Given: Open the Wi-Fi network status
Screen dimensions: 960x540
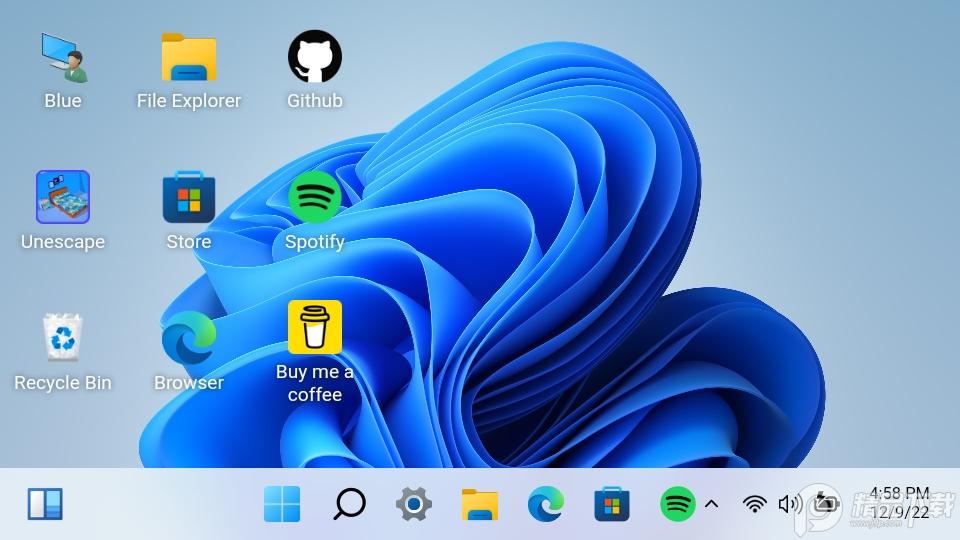Looking at the screenshot, I should point(755,504).
